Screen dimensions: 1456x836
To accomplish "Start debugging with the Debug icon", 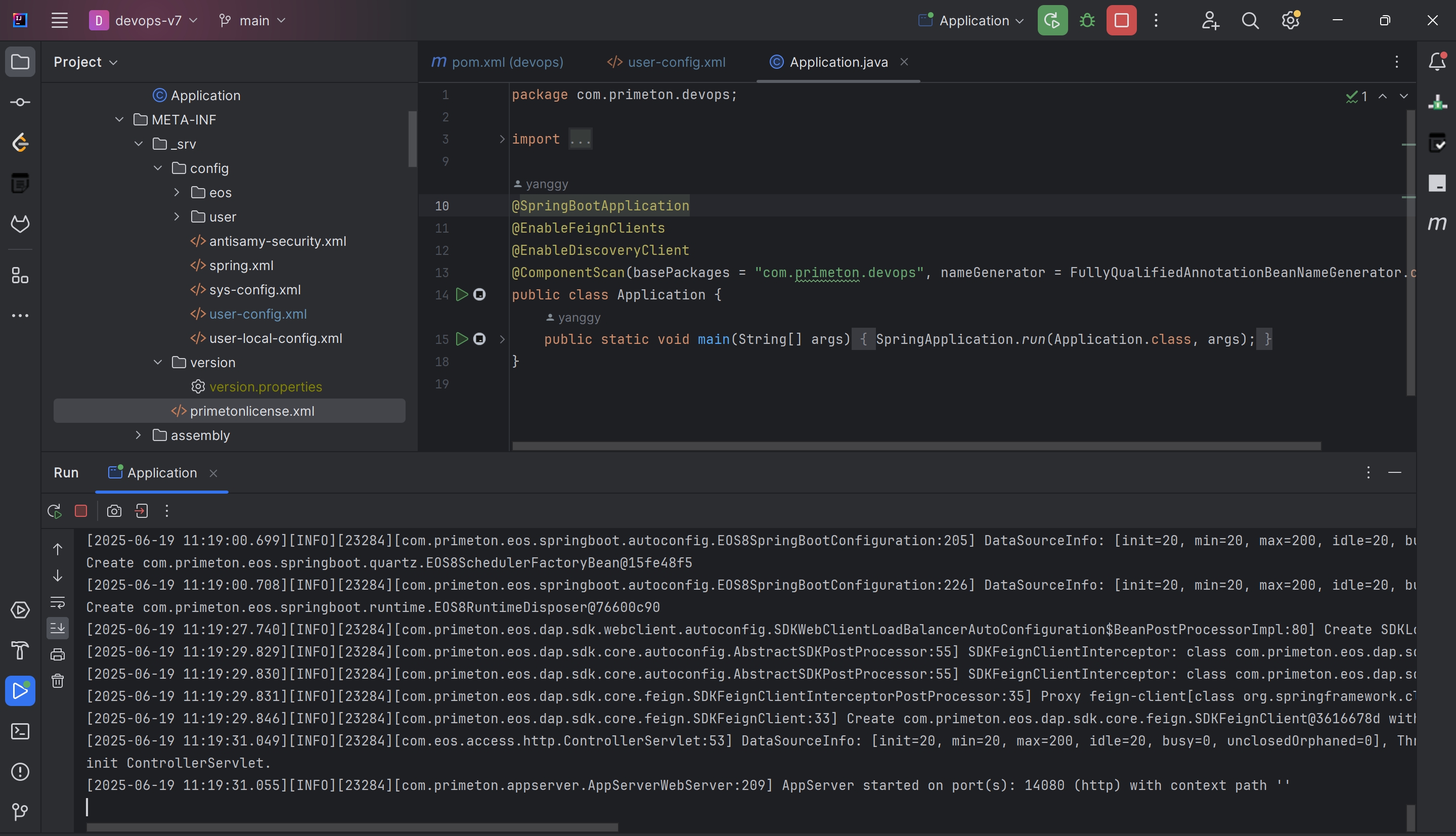I will pyautogui.click(x=1087, y=20).
